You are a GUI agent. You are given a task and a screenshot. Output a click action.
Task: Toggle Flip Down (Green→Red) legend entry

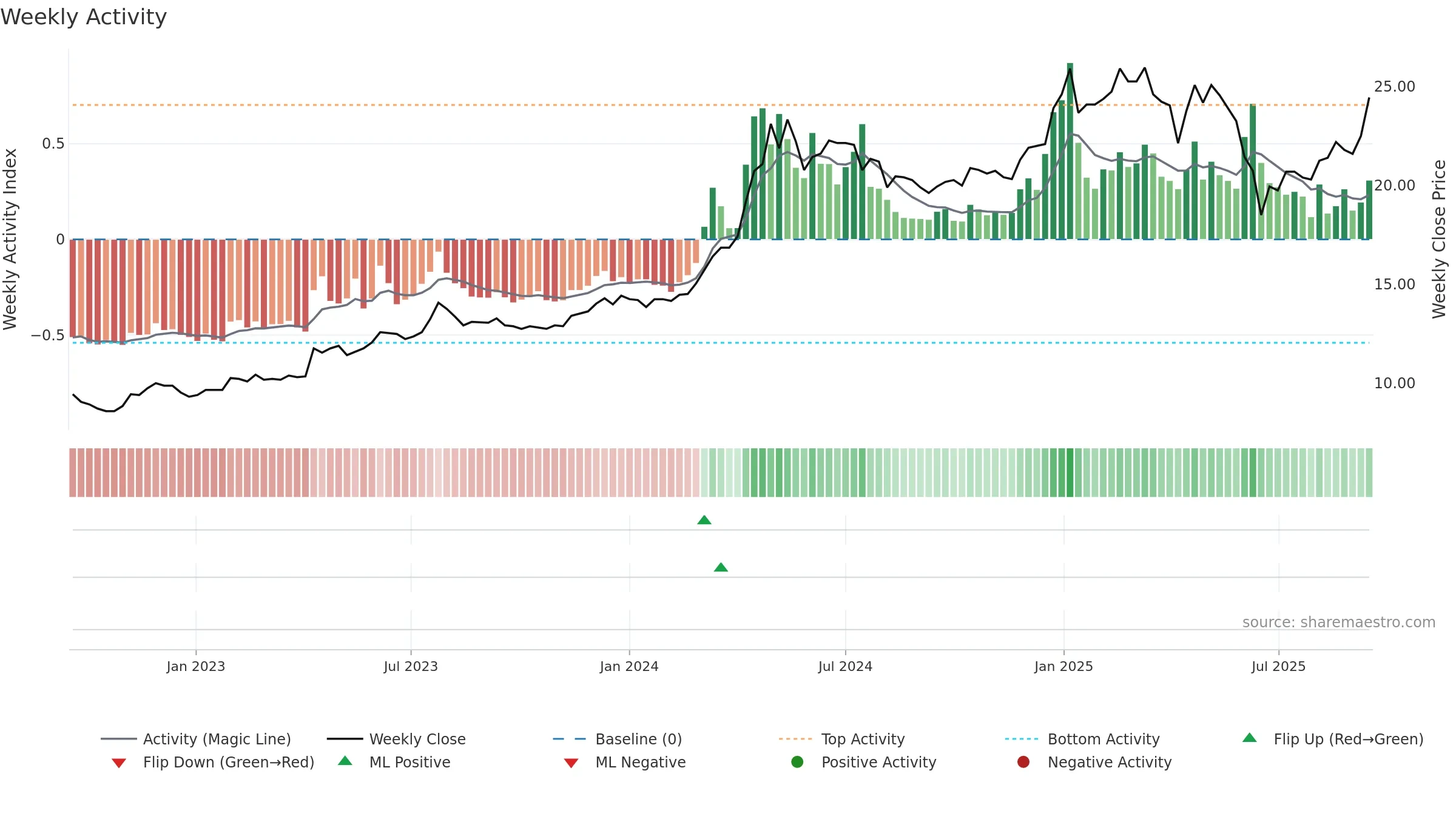[213, 762]
